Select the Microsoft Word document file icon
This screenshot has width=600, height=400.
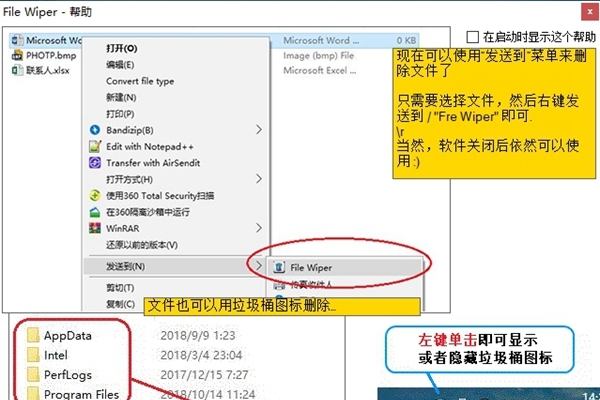(x=17, y=40)
